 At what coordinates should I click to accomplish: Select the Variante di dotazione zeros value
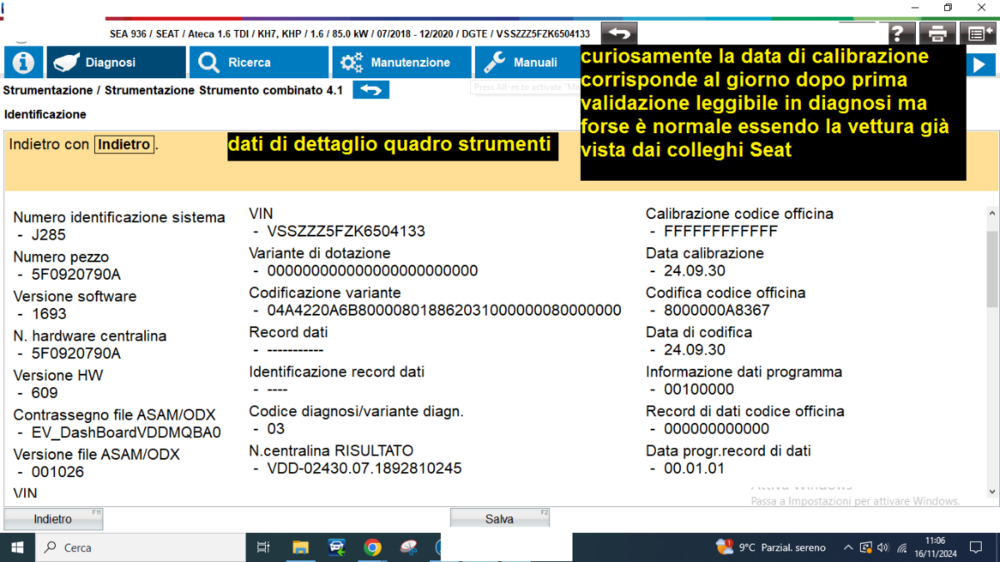[x=372, y=271]
